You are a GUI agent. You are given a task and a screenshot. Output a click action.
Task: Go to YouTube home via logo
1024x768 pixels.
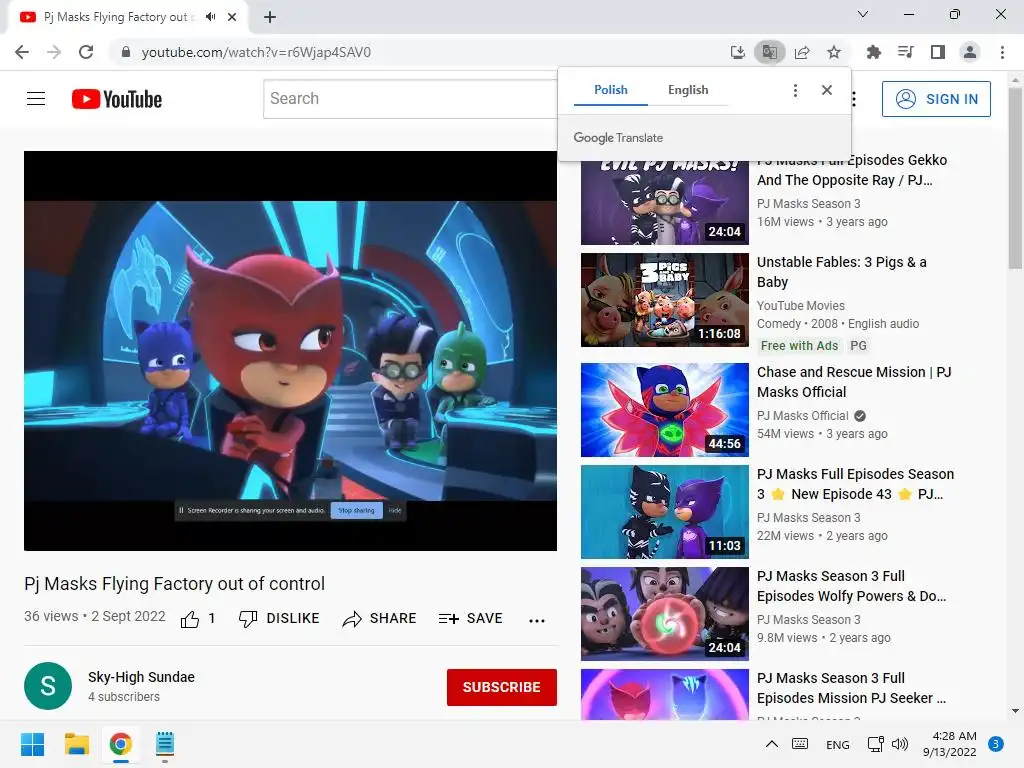(117, 99)
